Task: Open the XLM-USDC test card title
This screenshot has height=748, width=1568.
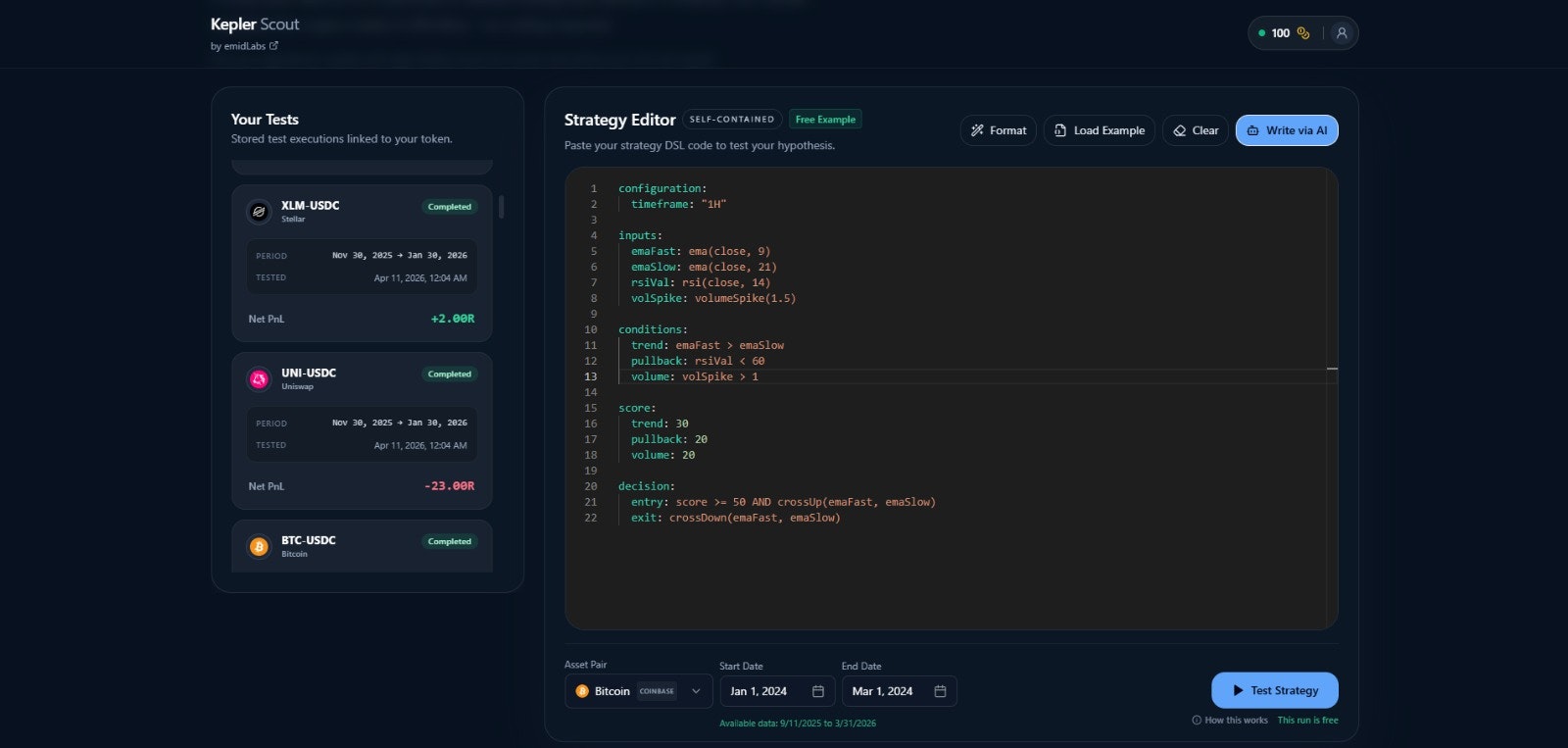Action: [311, 205]
